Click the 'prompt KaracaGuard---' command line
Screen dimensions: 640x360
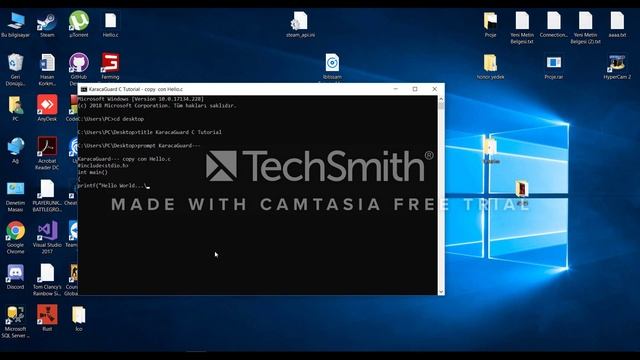point(139,146)
